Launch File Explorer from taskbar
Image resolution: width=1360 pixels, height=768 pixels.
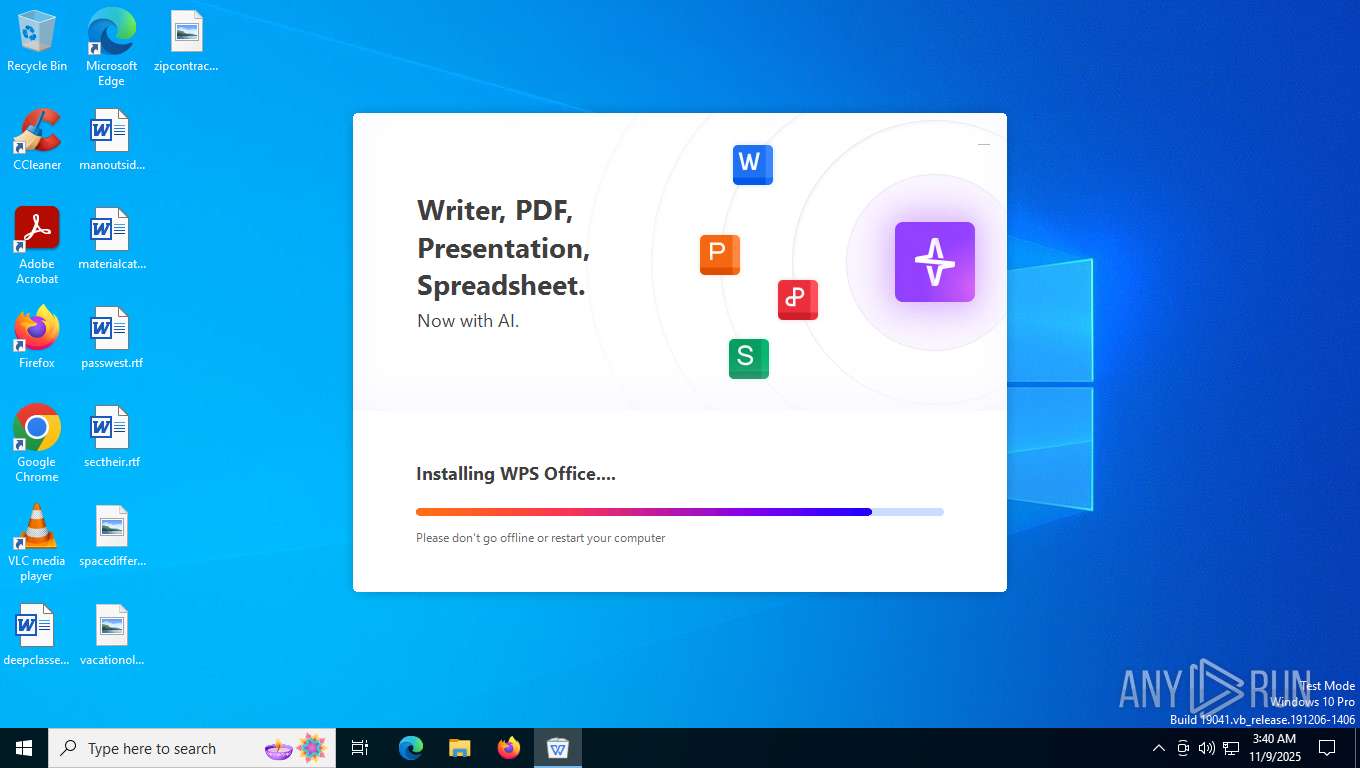coord(460,748)
